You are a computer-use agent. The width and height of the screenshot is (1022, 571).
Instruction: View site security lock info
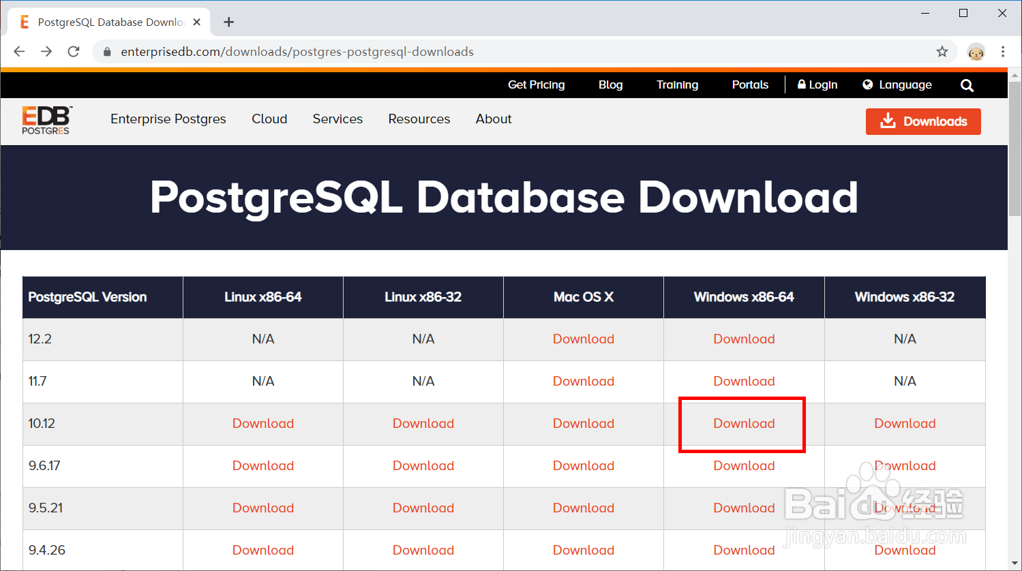[108, 51]
